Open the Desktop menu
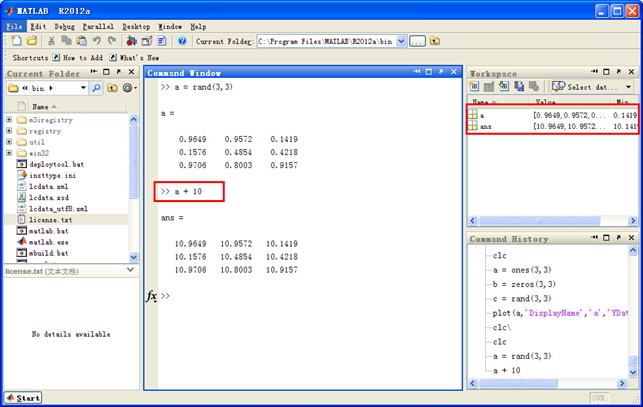Viewport: 643px width, 407px height. [x=136, y=27]
